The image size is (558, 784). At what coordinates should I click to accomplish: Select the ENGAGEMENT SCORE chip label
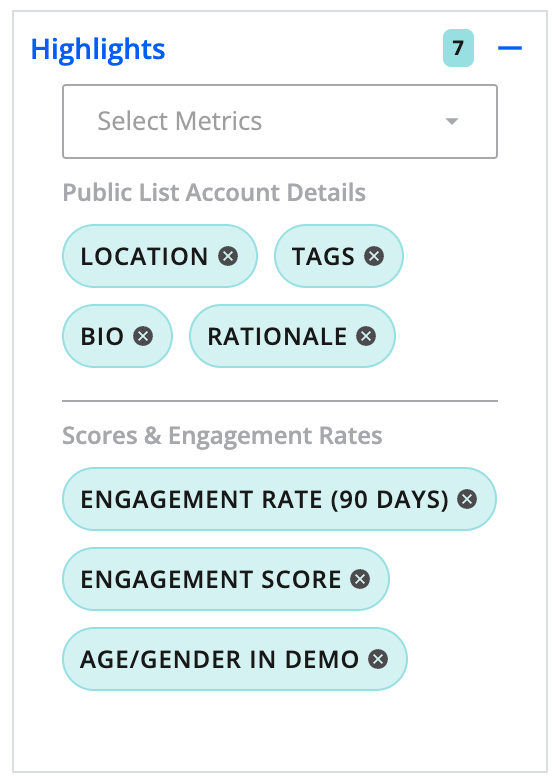pyautogui.click(x=211, y=579)
